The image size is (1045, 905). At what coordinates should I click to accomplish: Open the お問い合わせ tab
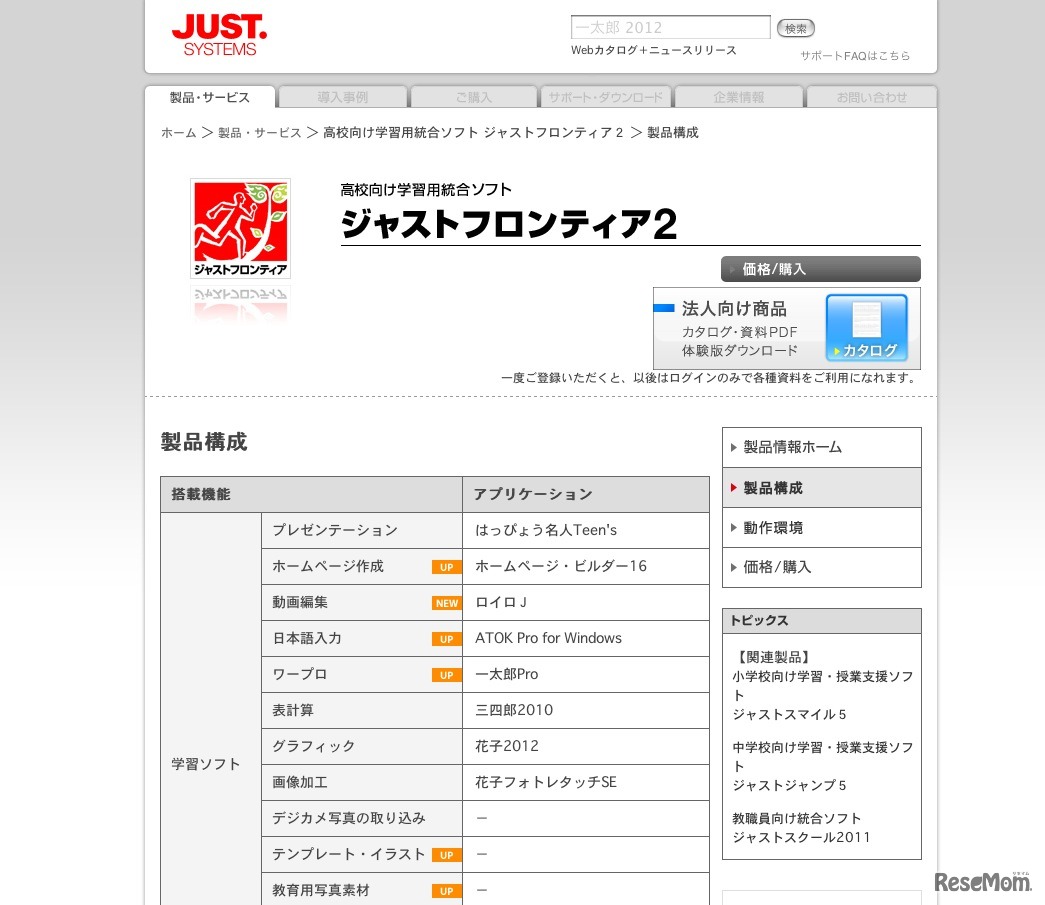pos(870,97)
